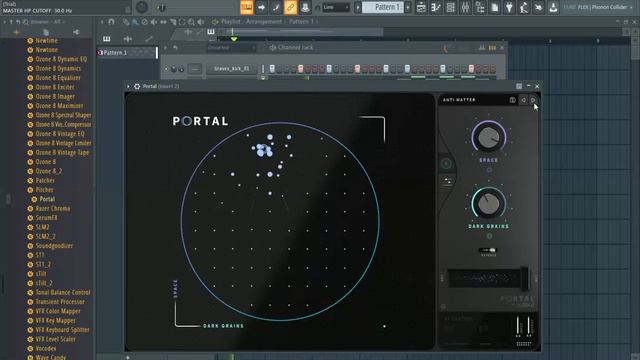Toggle typing keyboard to piano icon

(247, 7)
